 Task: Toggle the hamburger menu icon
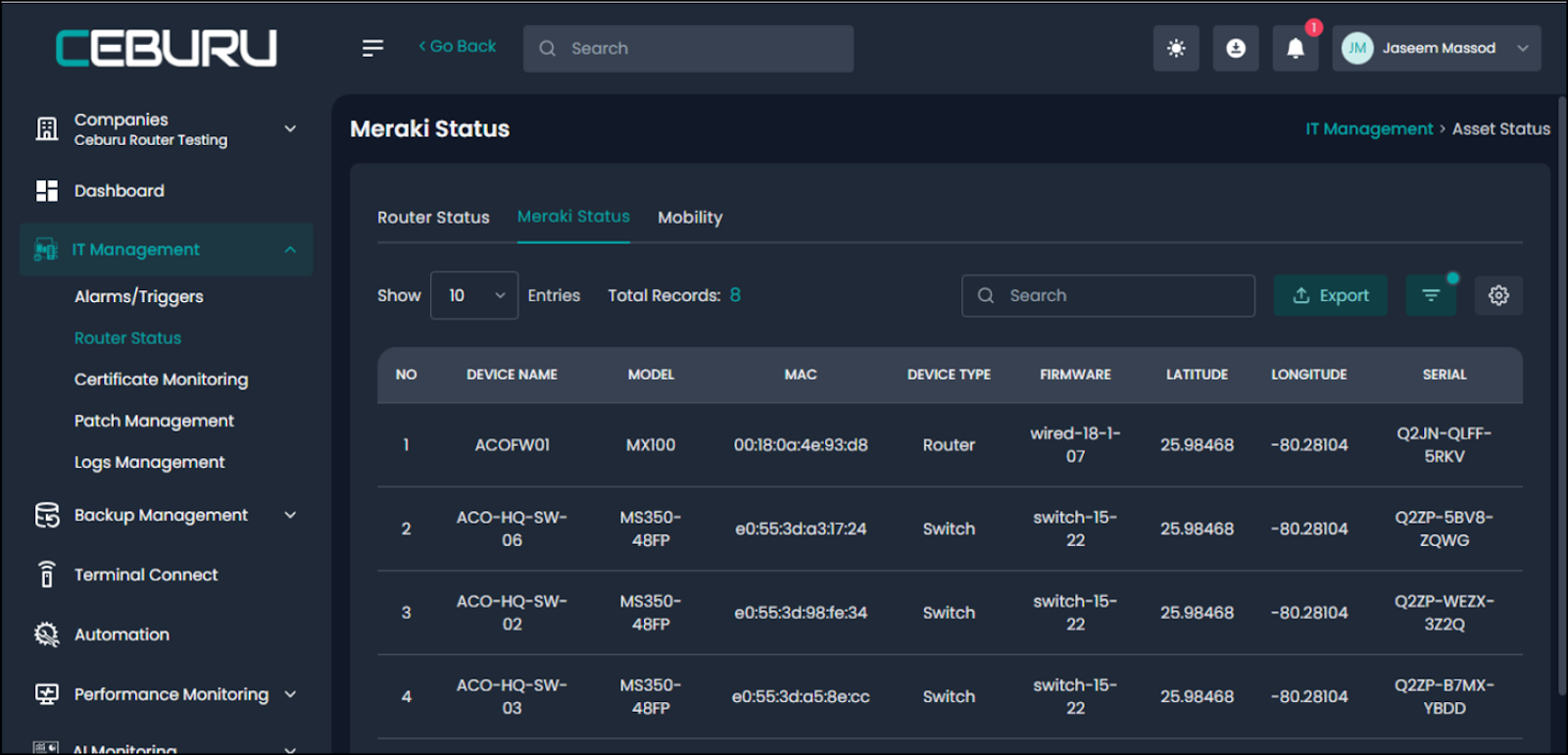(372, 48)
